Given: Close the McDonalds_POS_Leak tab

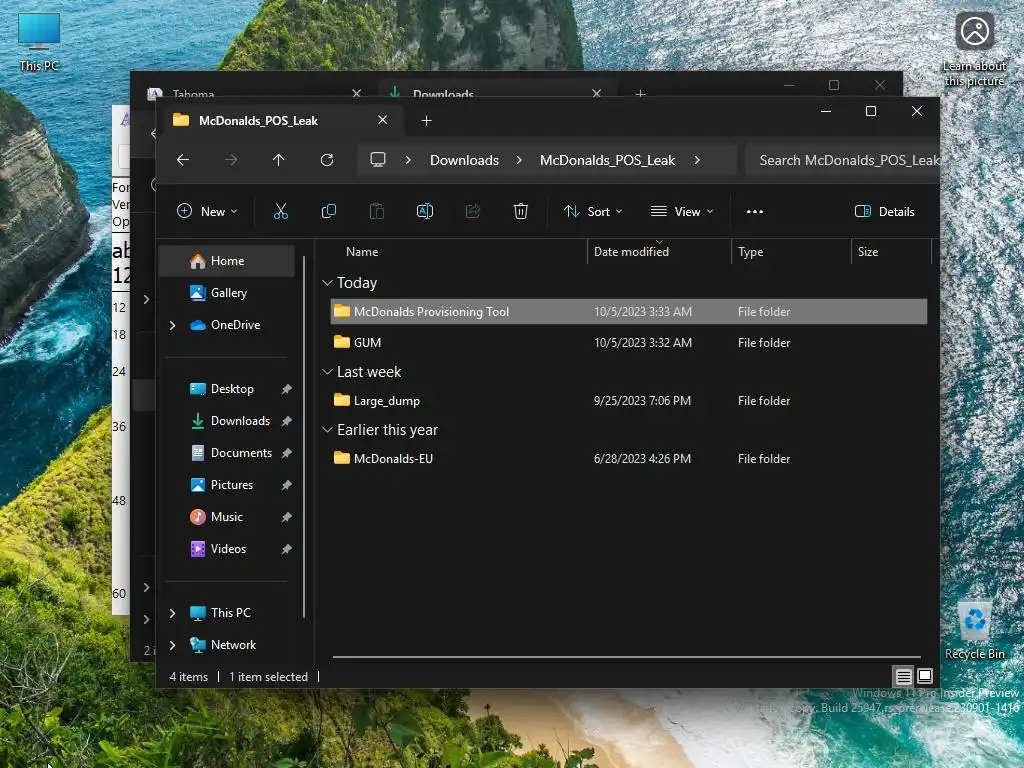Looking at the screenshot, I should (x=383, y=120).
